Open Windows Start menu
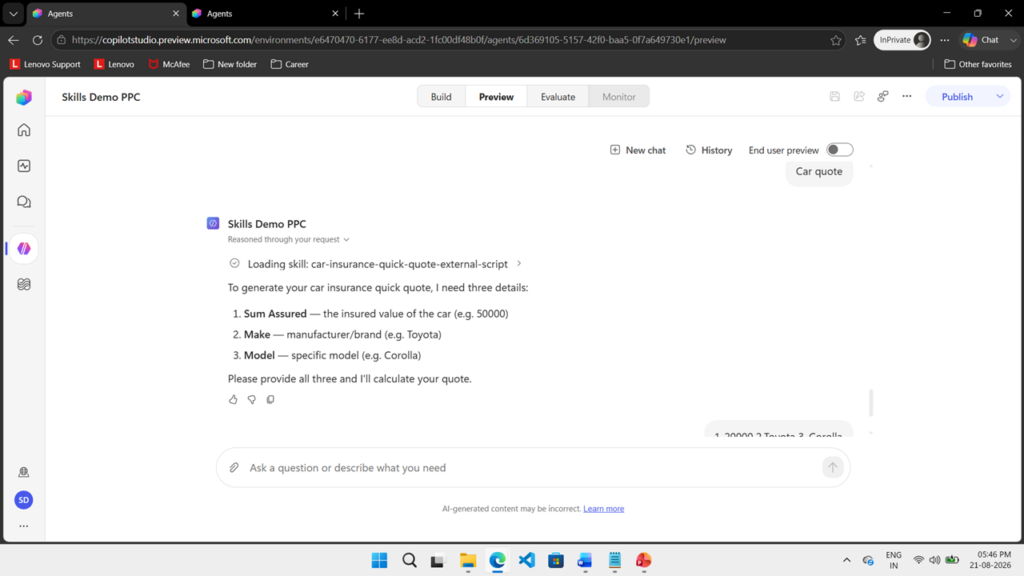Image resolution: width=1024 pixels, height=576 pixels. pos(379,560)
